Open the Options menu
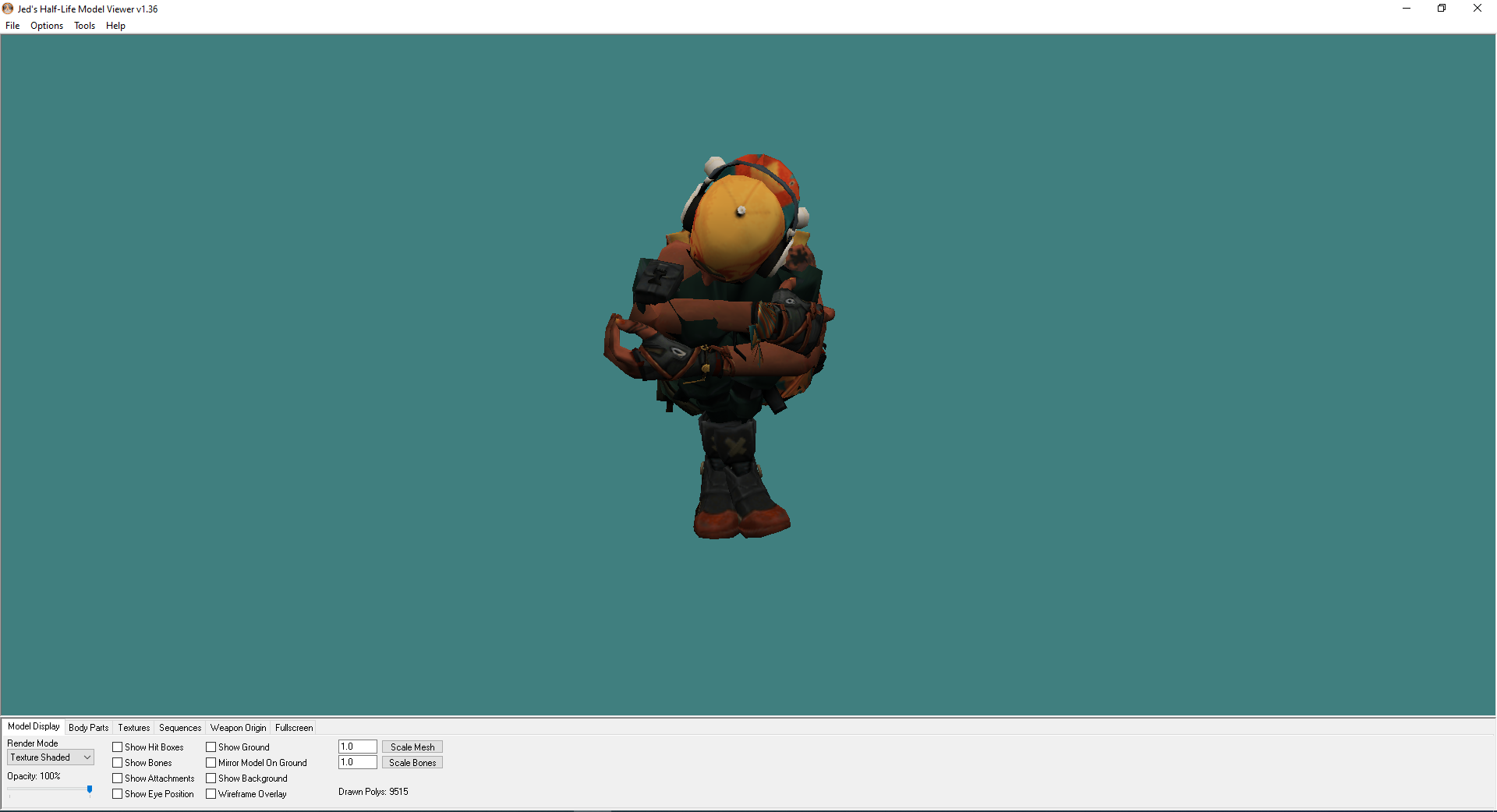The height and width of the screenshot is (812, 1497). pos(47,26)
